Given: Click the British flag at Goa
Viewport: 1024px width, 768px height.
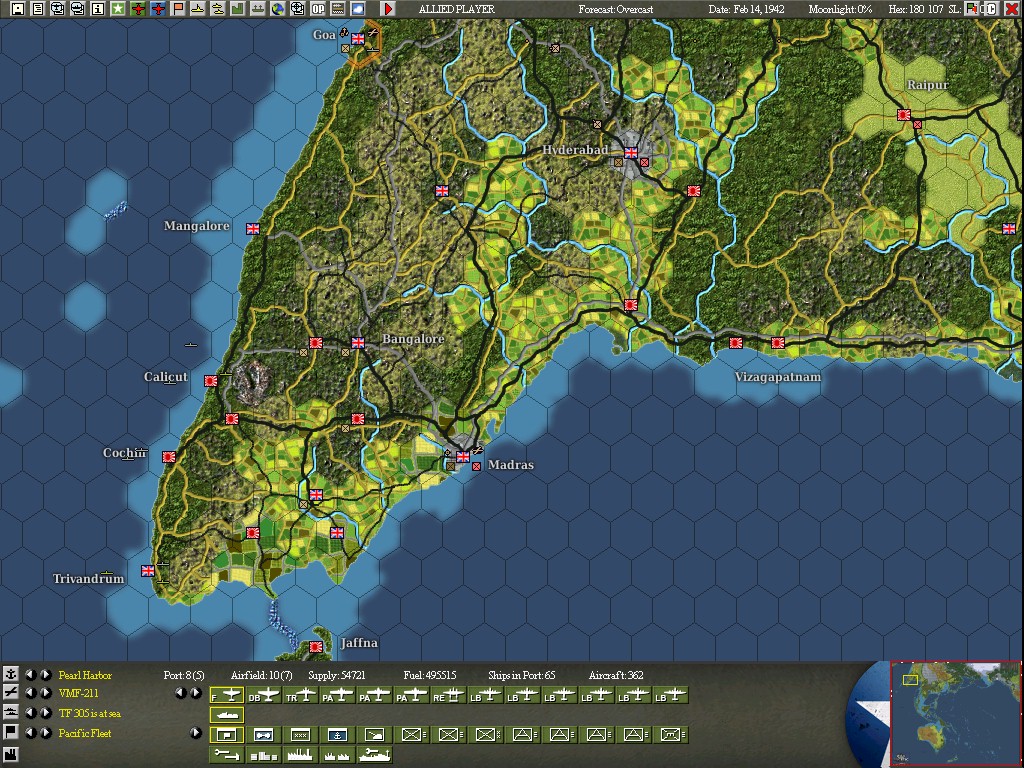Looking at the screenshot, I should 358,39.
